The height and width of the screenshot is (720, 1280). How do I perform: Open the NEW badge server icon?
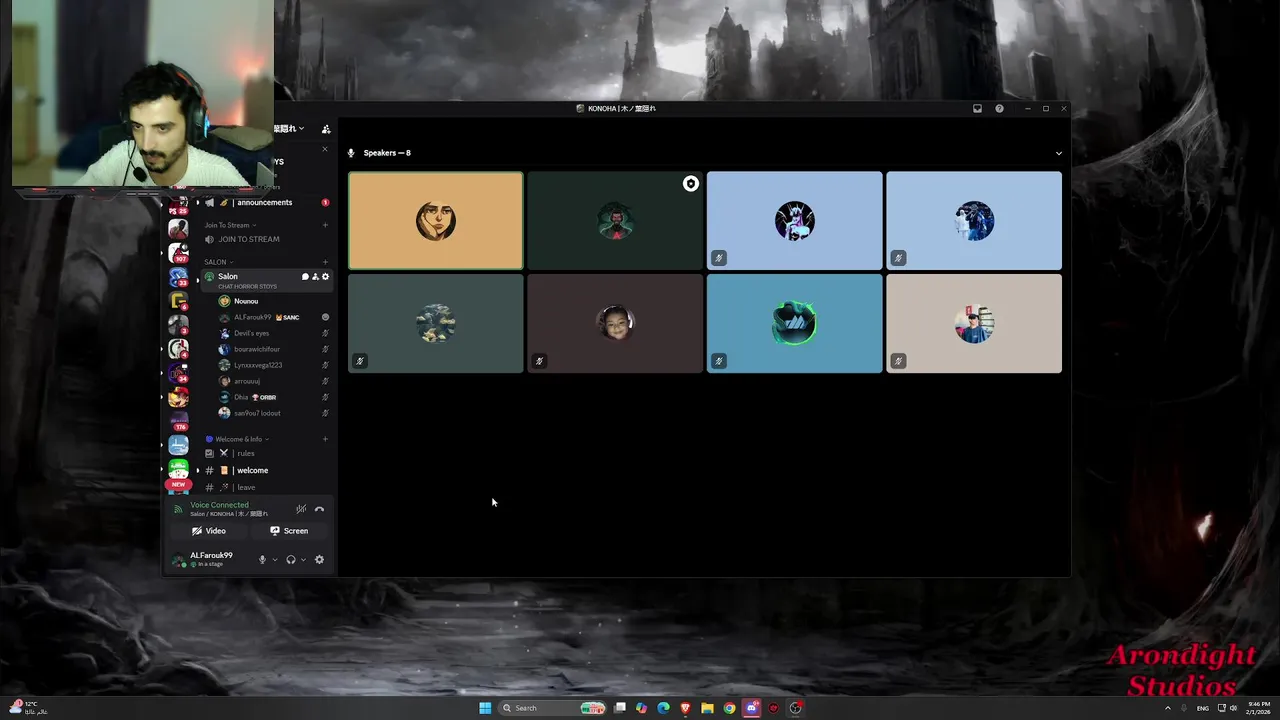[178, 473]
